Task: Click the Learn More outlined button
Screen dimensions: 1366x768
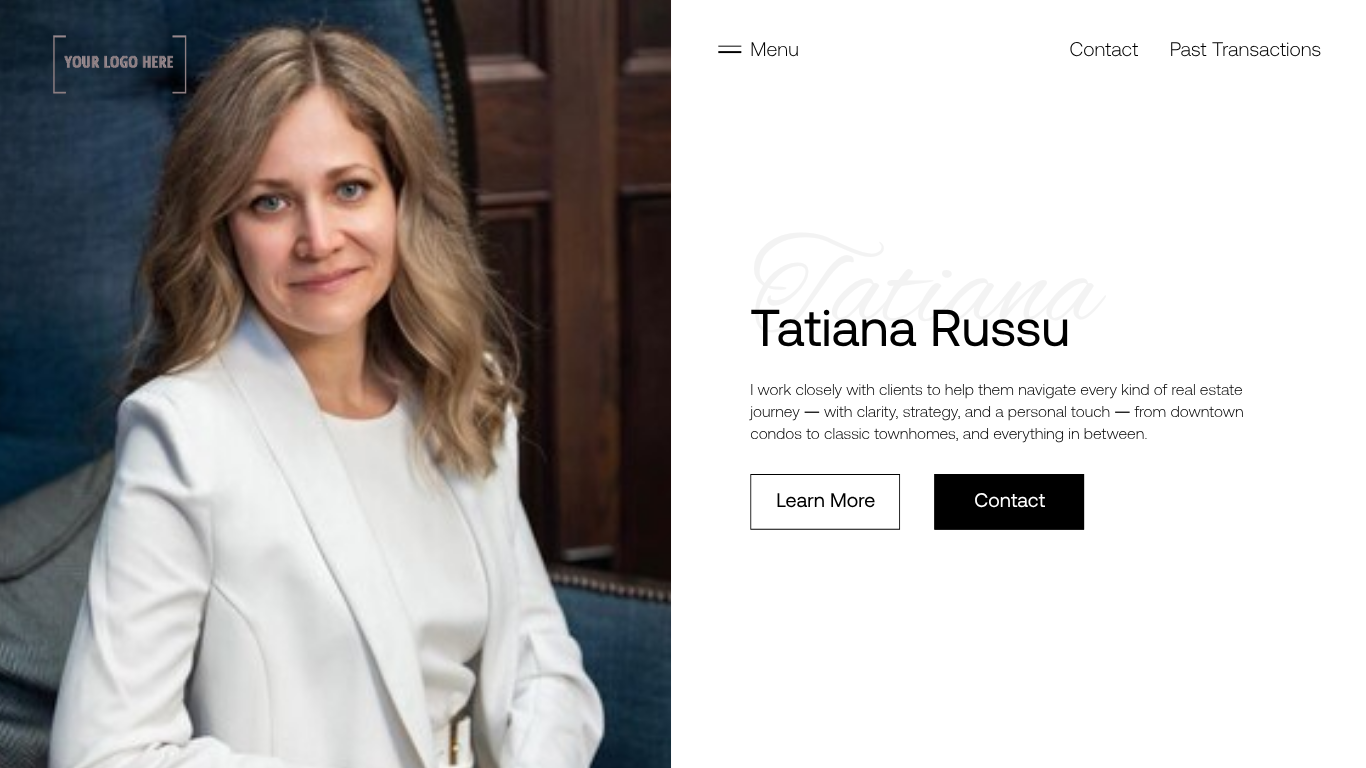Action: pyautogui.click(x=825, y=502)
